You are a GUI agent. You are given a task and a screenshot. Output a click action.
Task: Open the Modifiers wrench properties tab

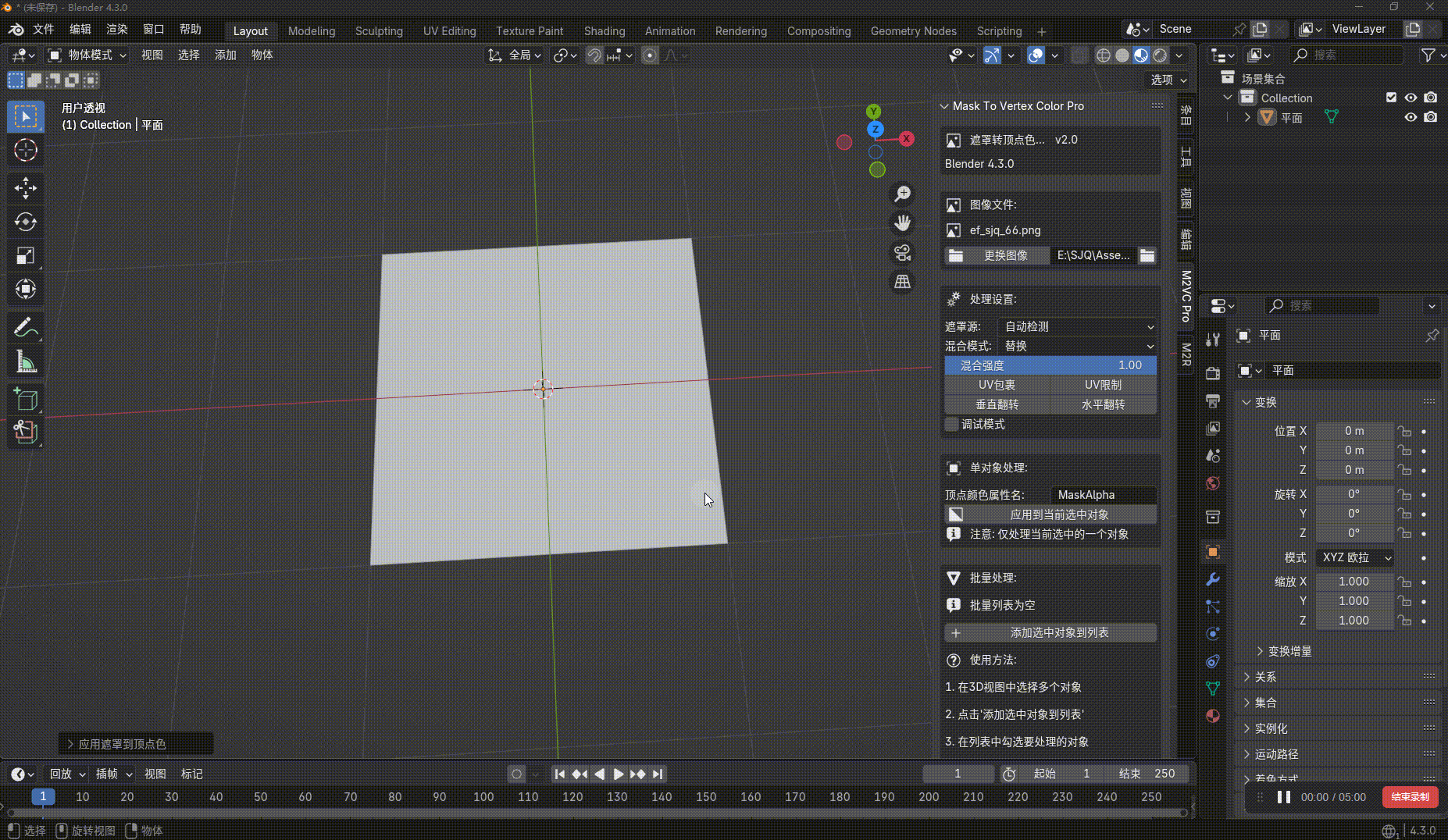click(x=1212, y=579)
